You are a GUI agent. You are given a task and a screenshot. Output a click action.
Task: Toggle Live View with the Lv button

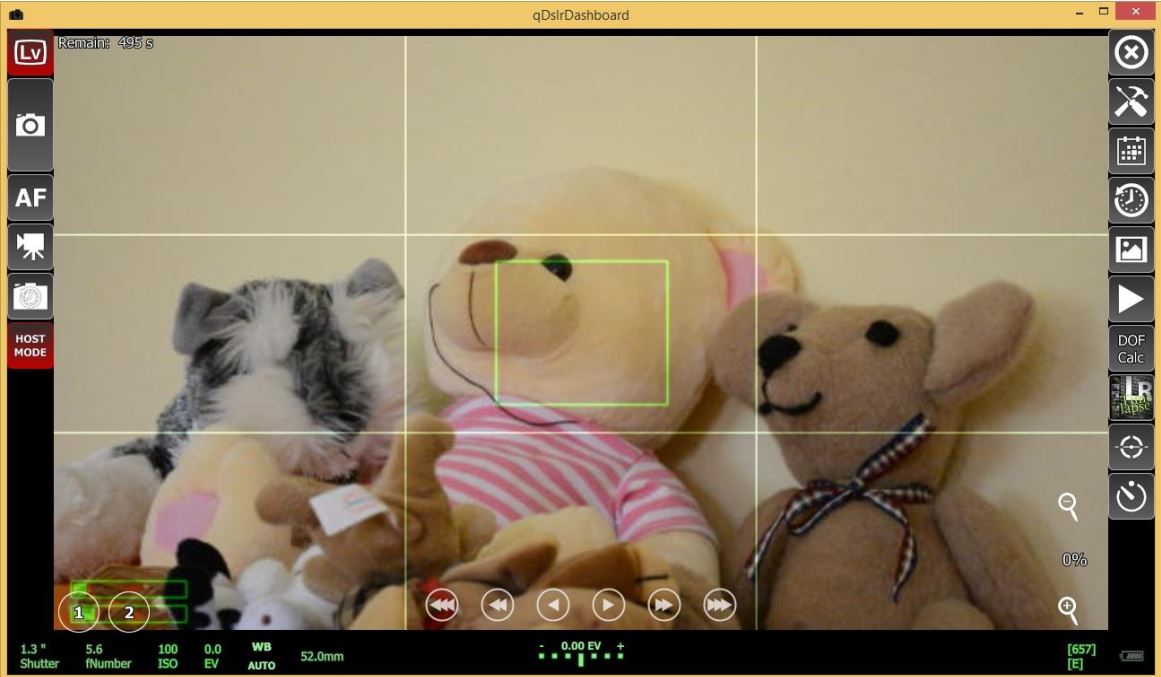[30, 50]
